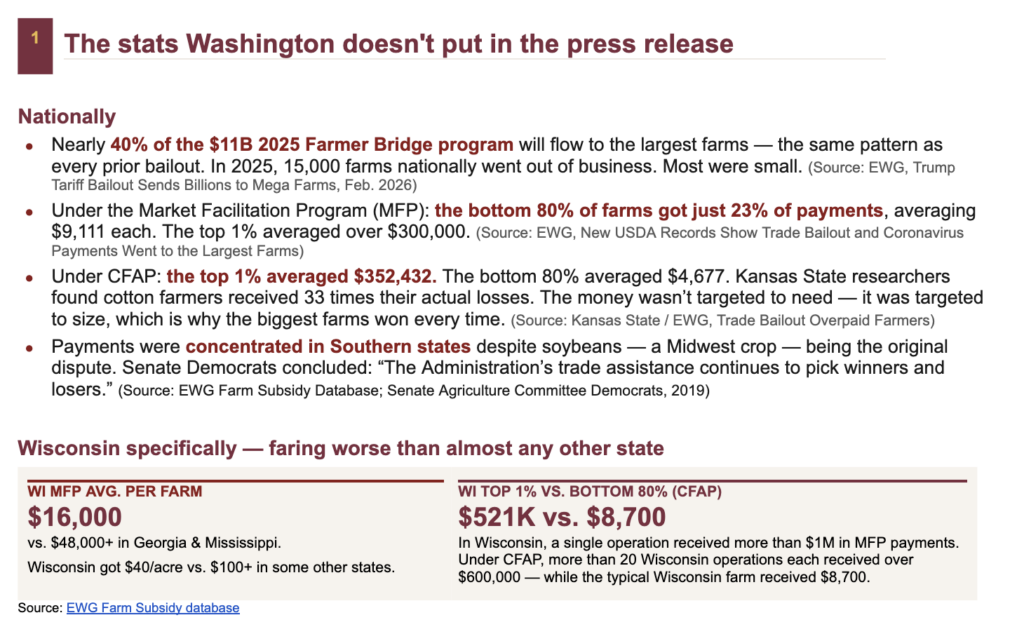Viewport: 1024px width, 634px height.
Task: Click the WI TOP 1% VS. BOTTOM 80% label
Action: pos(590,491)
